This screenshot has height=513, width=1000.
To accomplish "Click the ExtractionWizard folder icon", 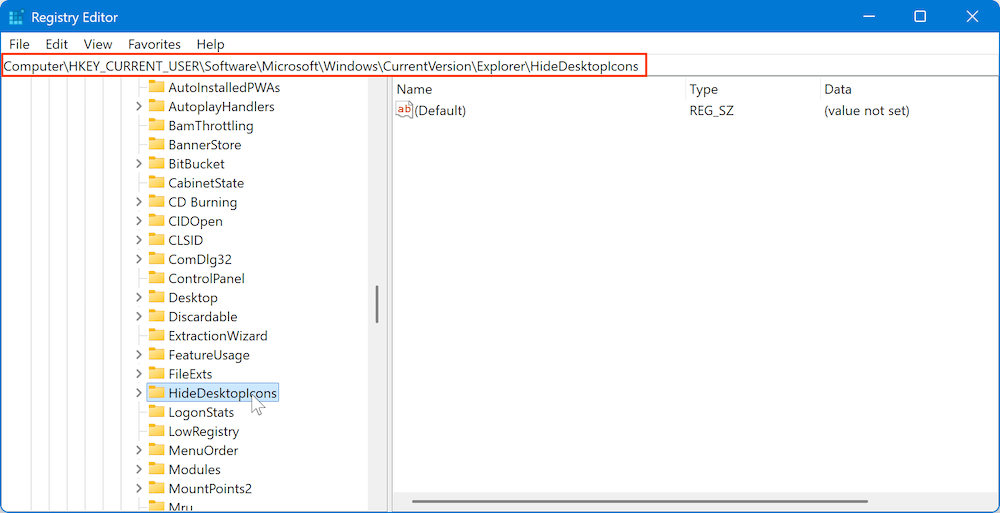I will [156, 336].
